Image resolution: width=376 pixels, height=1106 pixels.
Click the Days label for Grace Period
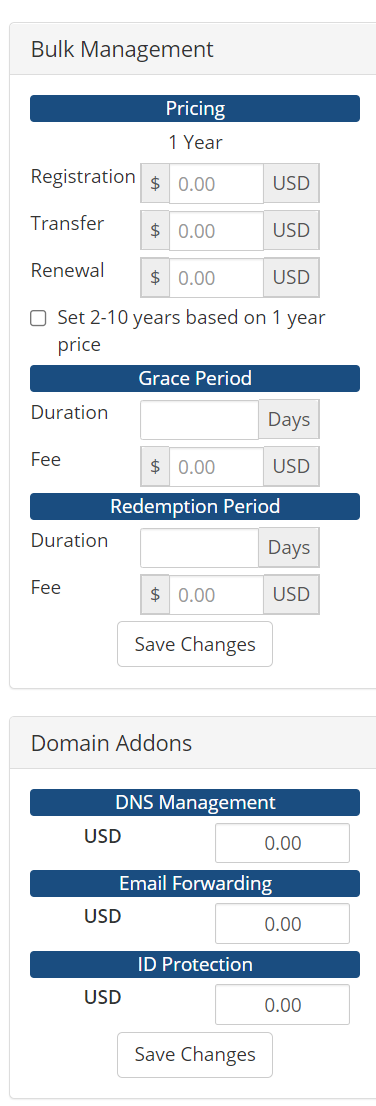click(289, 420)
